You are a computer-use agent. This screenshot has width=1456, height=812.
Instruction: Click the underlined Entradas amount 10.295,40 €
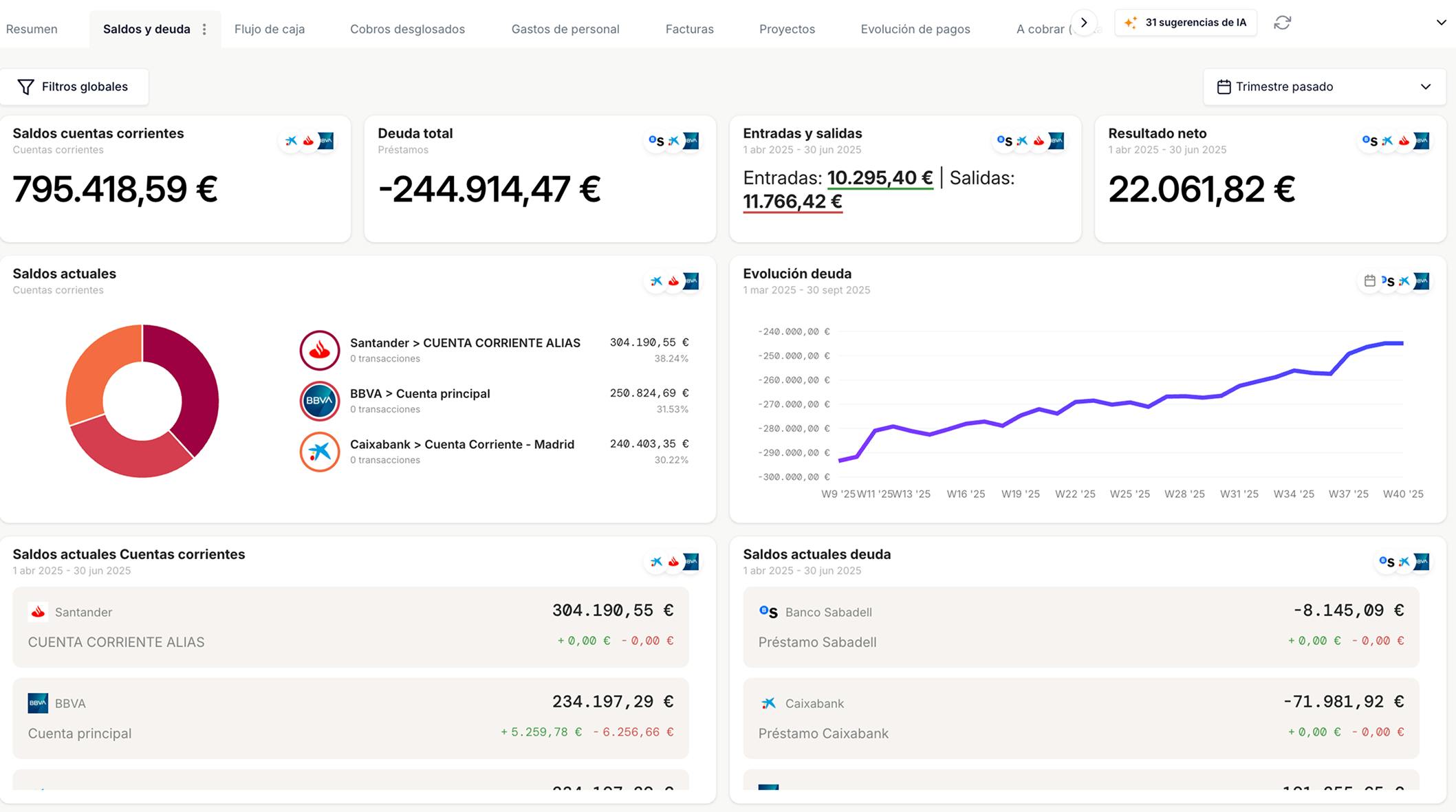point(880,178)
